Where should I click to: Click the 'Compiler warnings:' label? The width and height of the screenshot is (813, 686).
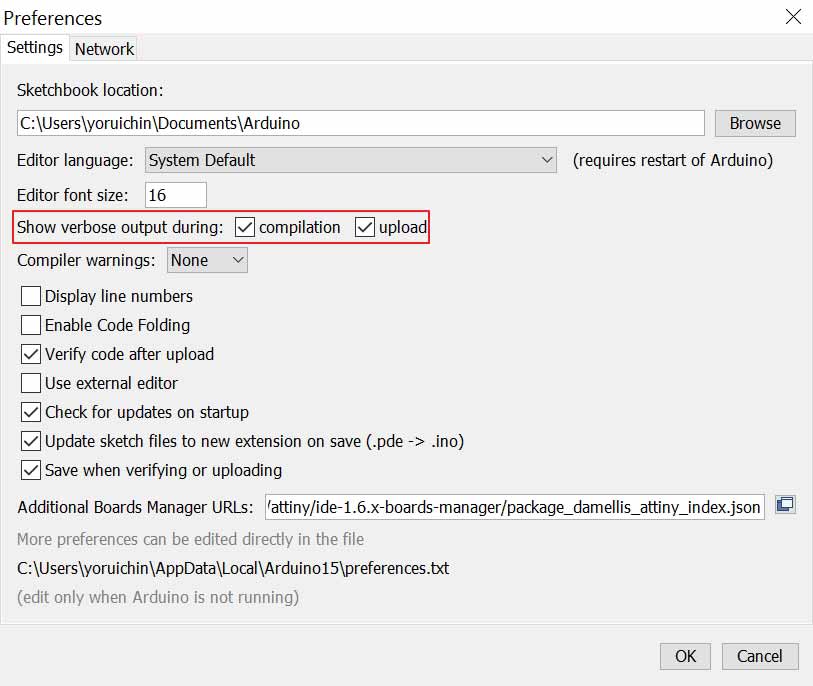86,260
